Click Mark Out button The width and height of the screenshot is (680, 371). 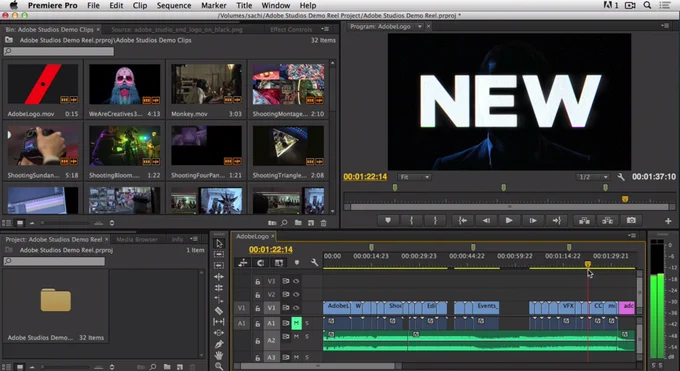coord(435,220)
